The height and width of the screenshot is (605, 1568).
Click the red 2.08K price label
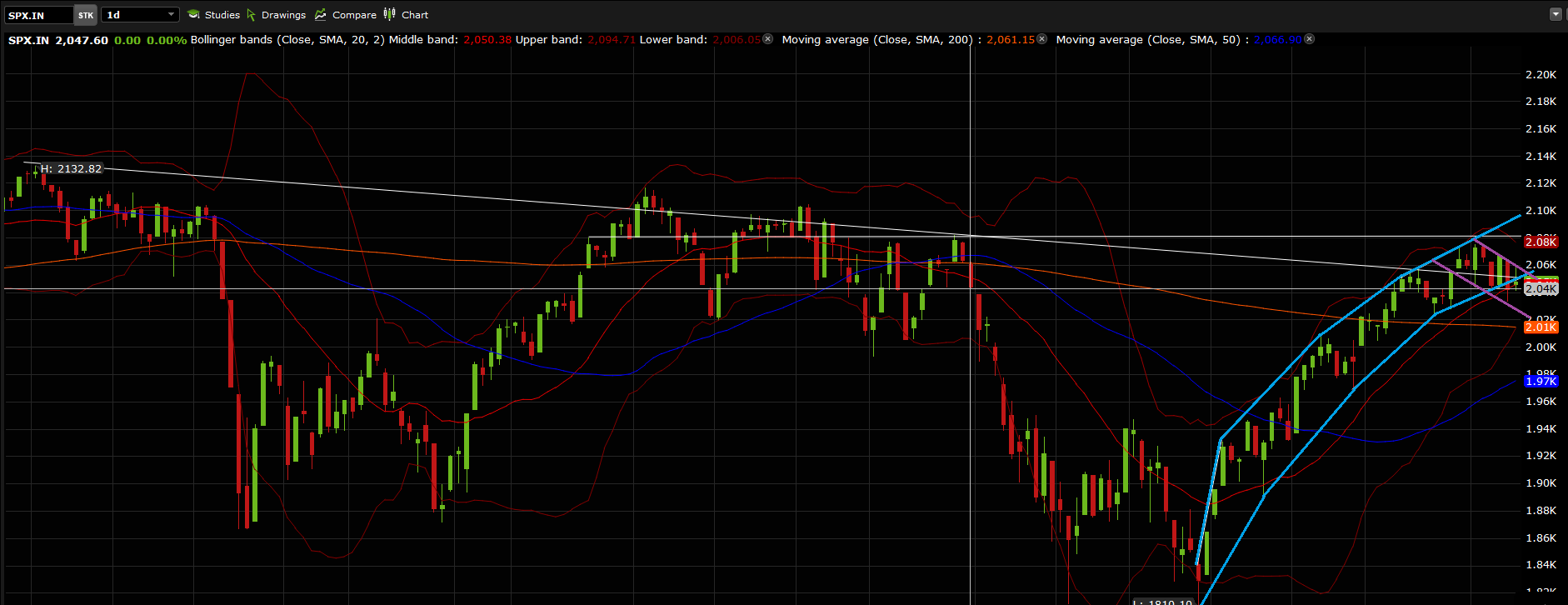[1541, 242]
